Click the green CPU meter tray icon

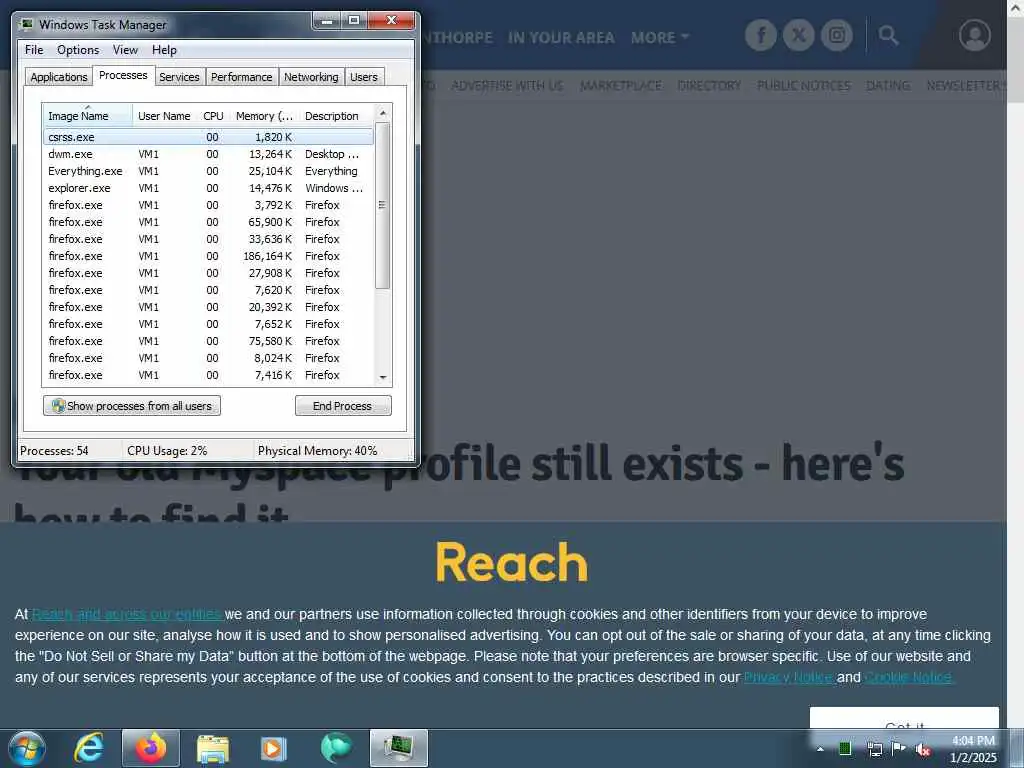pos(845,748)
